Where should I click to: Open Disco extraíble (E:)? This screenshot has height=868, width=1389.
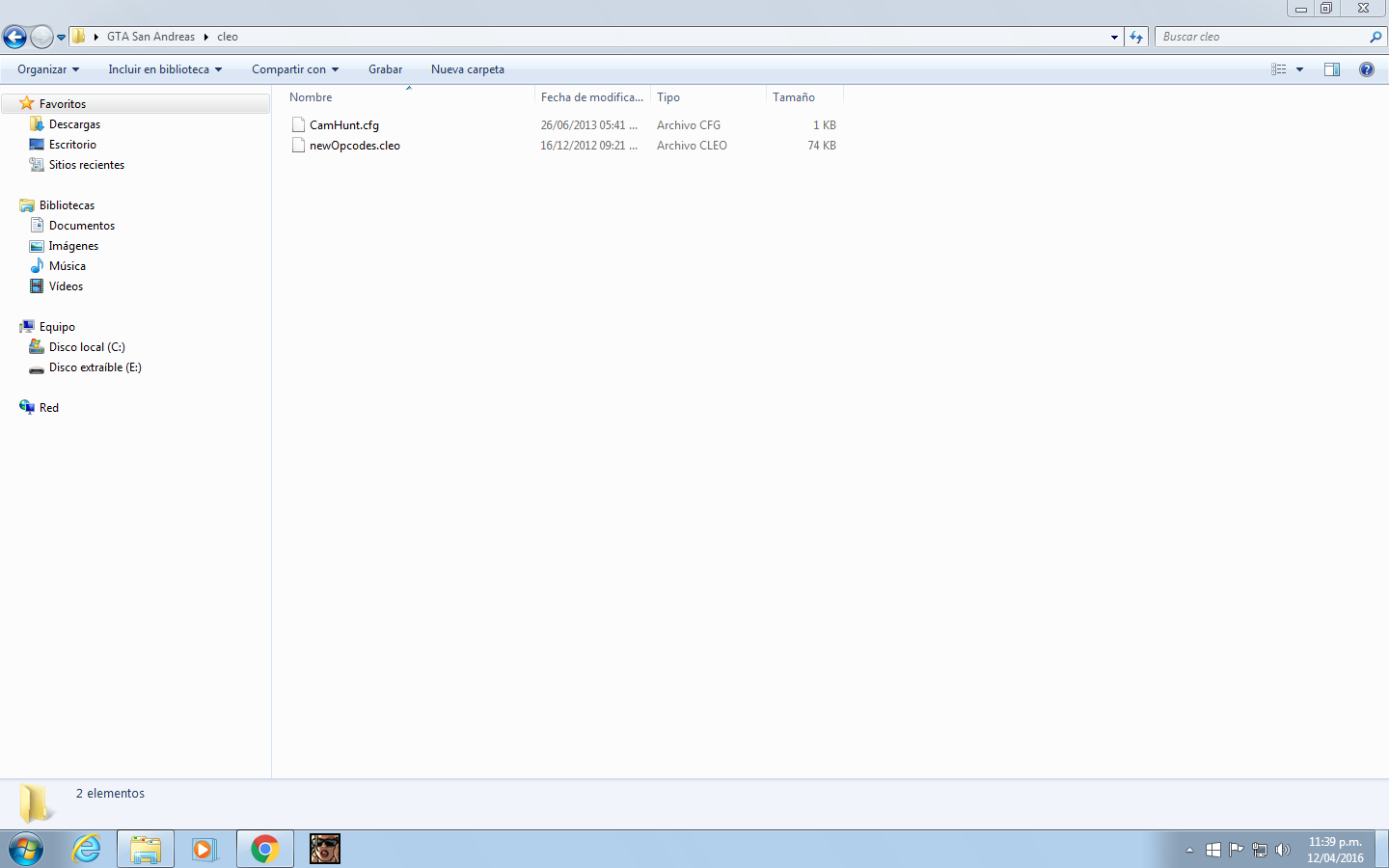[95, 367]
